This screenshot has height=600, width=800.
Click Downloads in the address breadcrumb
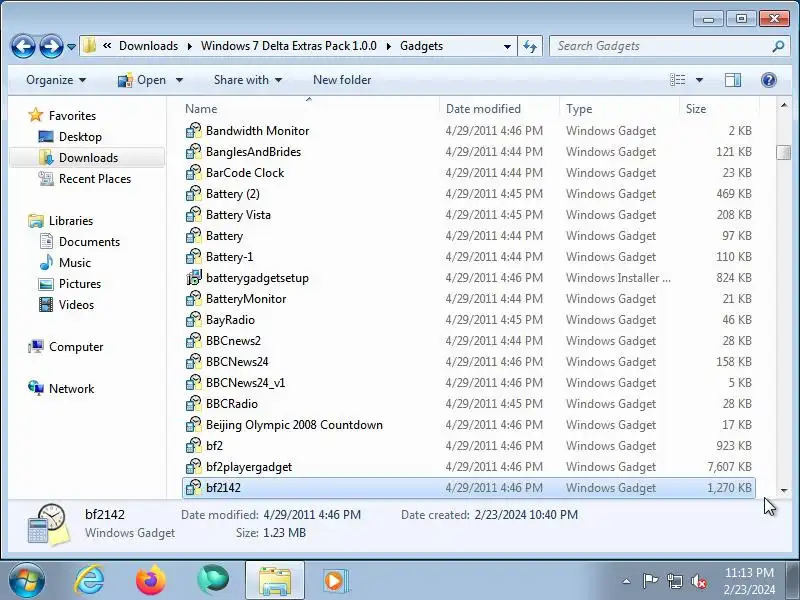click(x=148, y=46)
